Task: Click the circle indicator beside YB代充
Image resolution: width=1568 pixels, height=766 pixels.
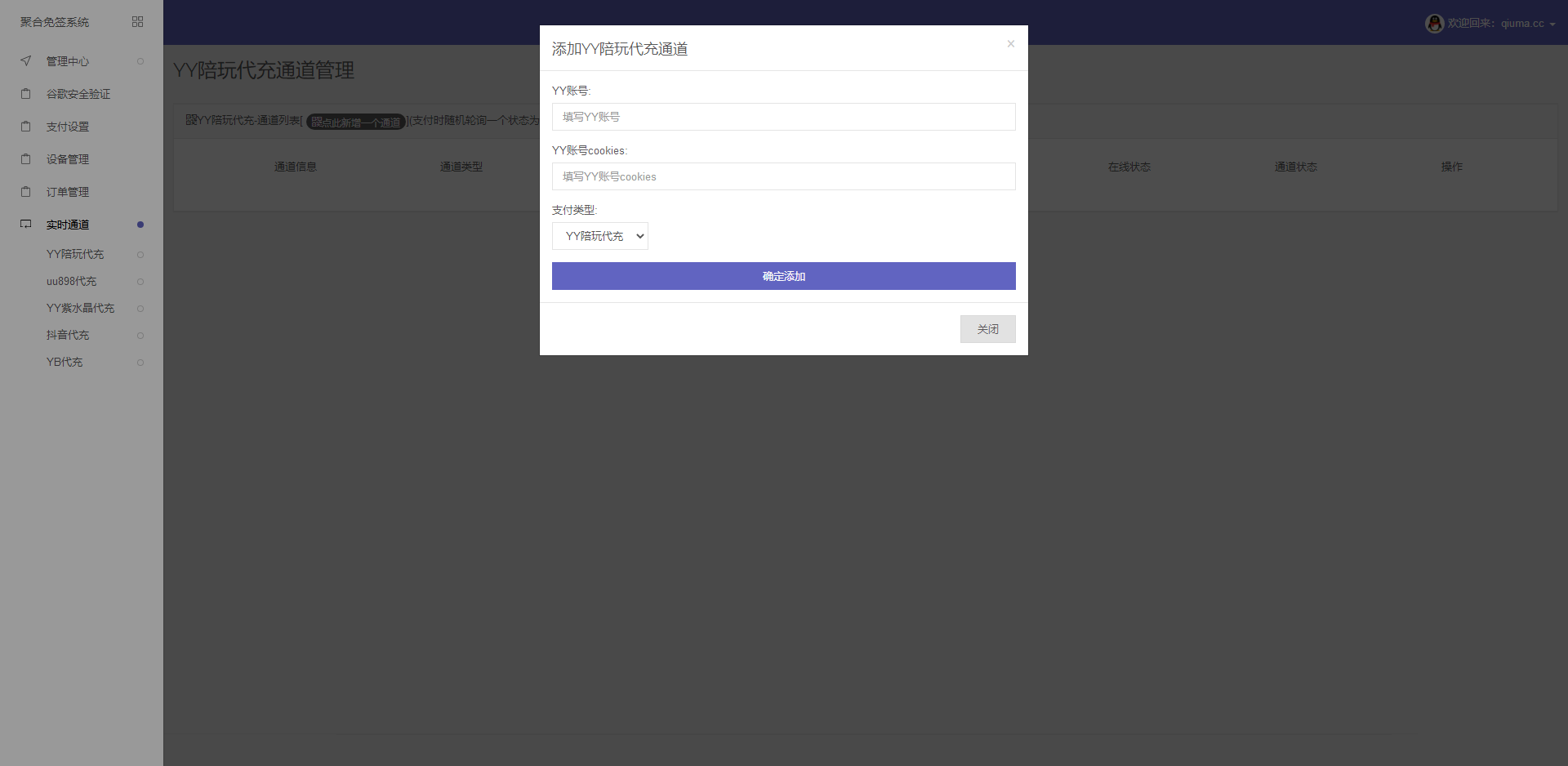Action: click(140, 363)
